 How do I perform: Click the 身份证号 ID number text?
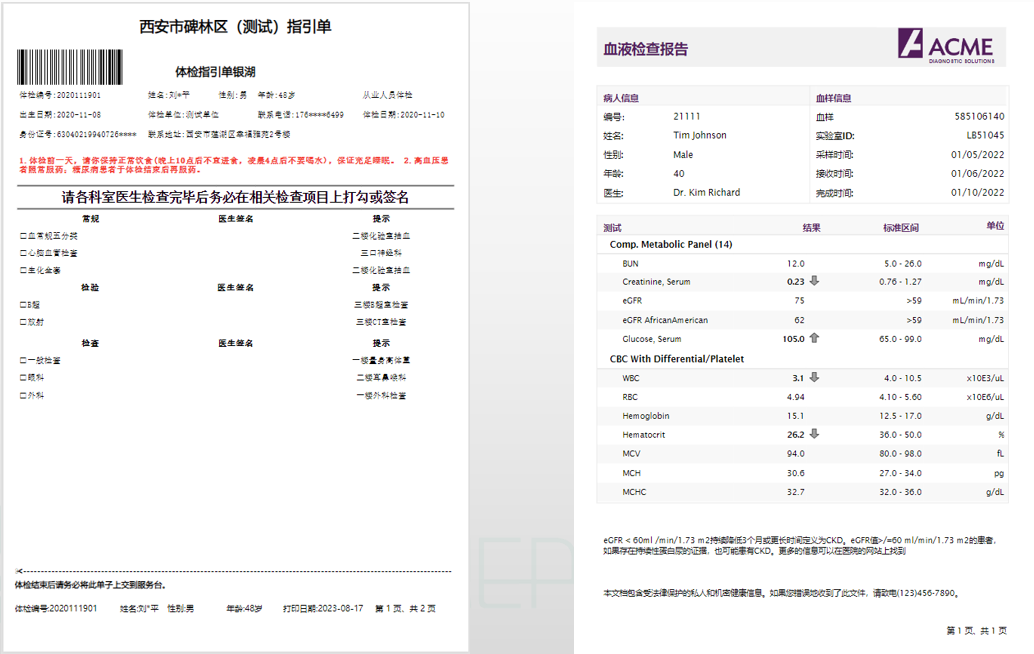click(x=78, y=134)
